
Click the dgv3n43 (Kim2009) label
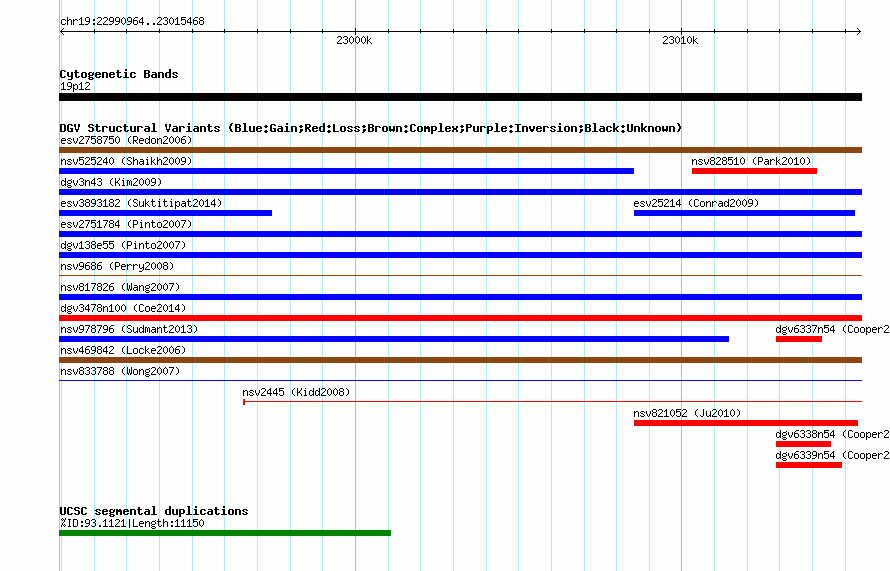point(111,182)
